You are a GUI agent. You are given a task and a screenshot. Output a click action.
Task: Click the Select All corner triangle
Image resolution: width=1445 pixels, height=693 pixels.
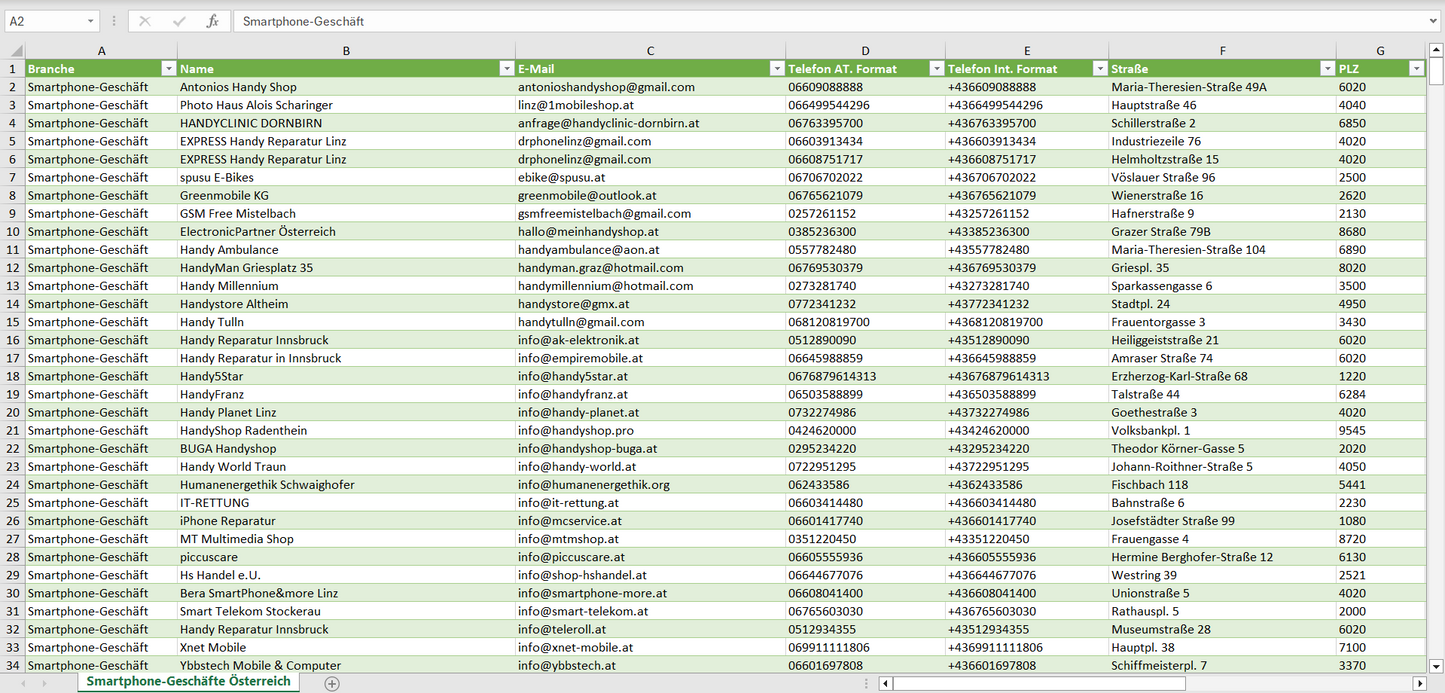13,51
